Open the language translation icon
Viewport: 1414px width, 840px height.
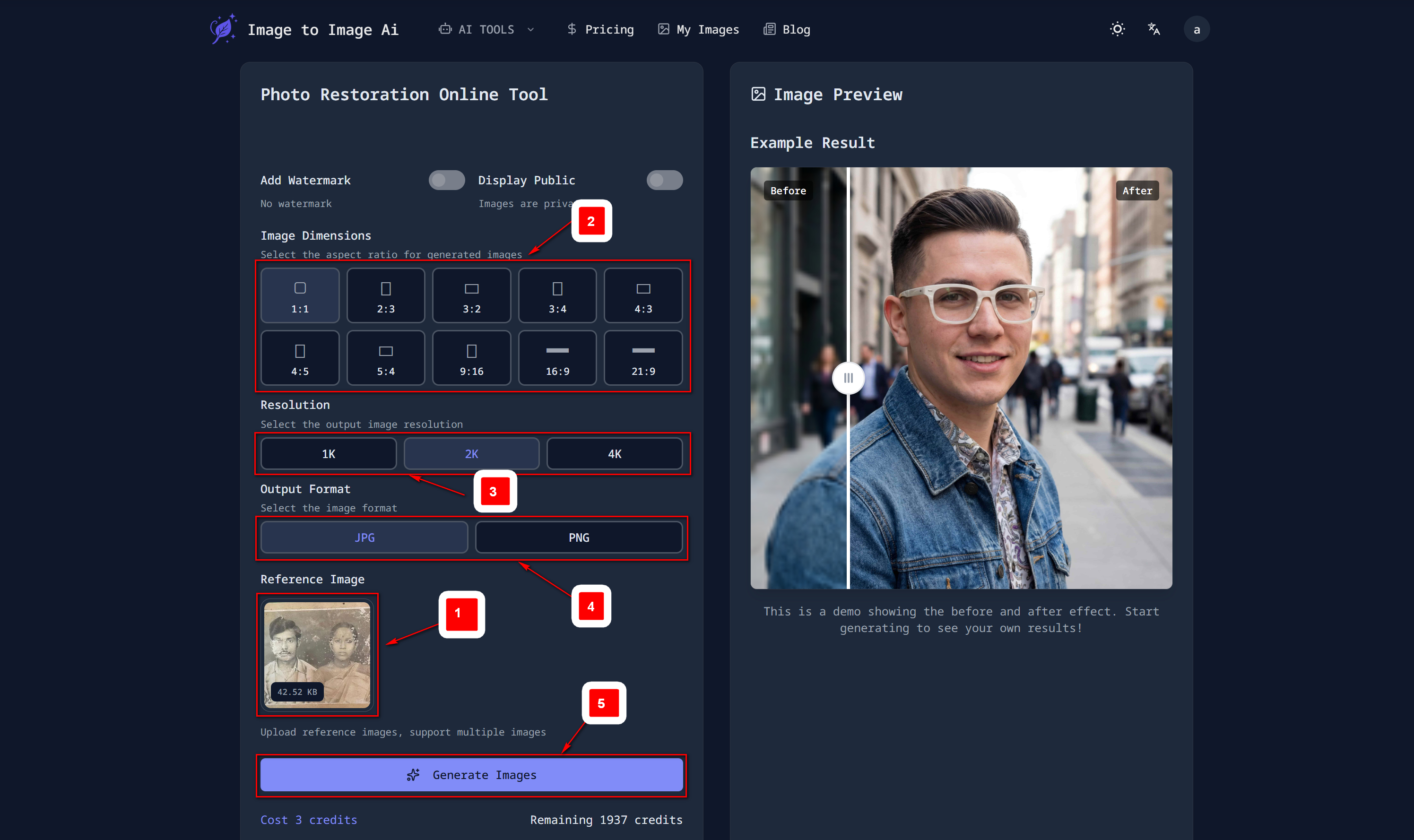point(1153,29)
